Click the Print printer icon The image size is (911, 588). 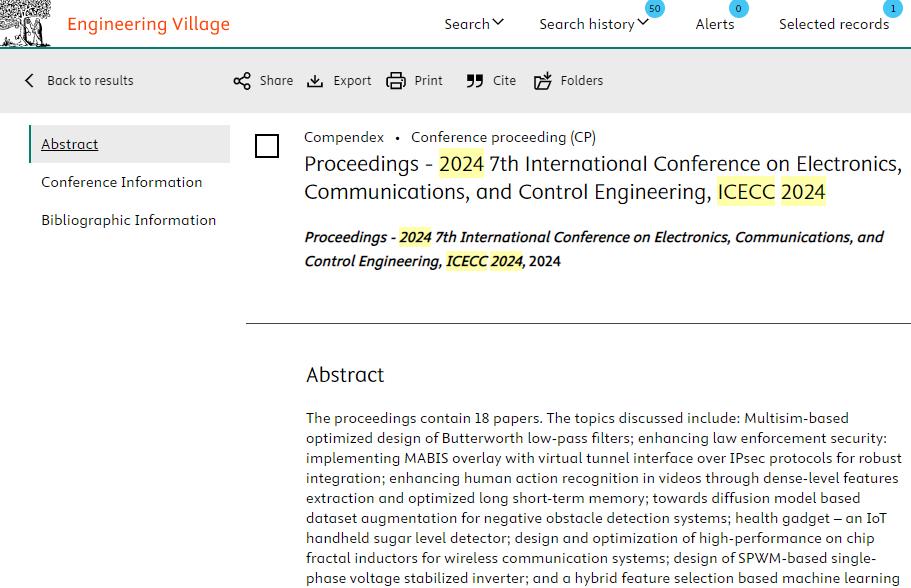coord(396,81)
